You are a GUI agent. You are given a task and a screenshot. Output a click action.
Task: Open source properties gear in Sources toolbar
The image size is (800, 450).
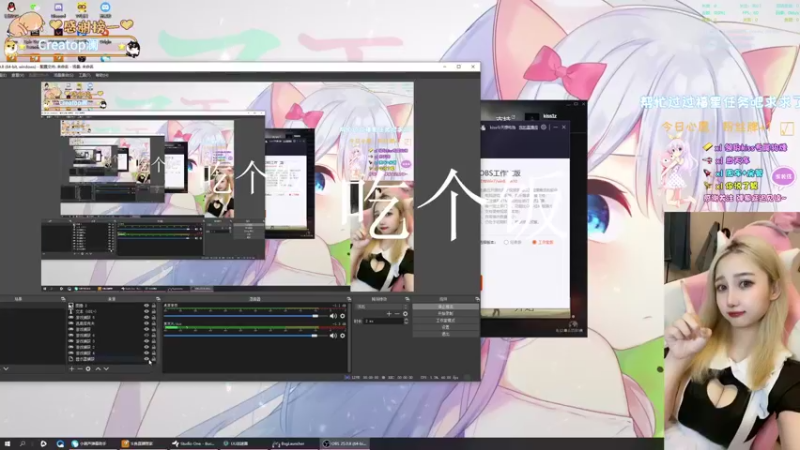coord(88,368)
